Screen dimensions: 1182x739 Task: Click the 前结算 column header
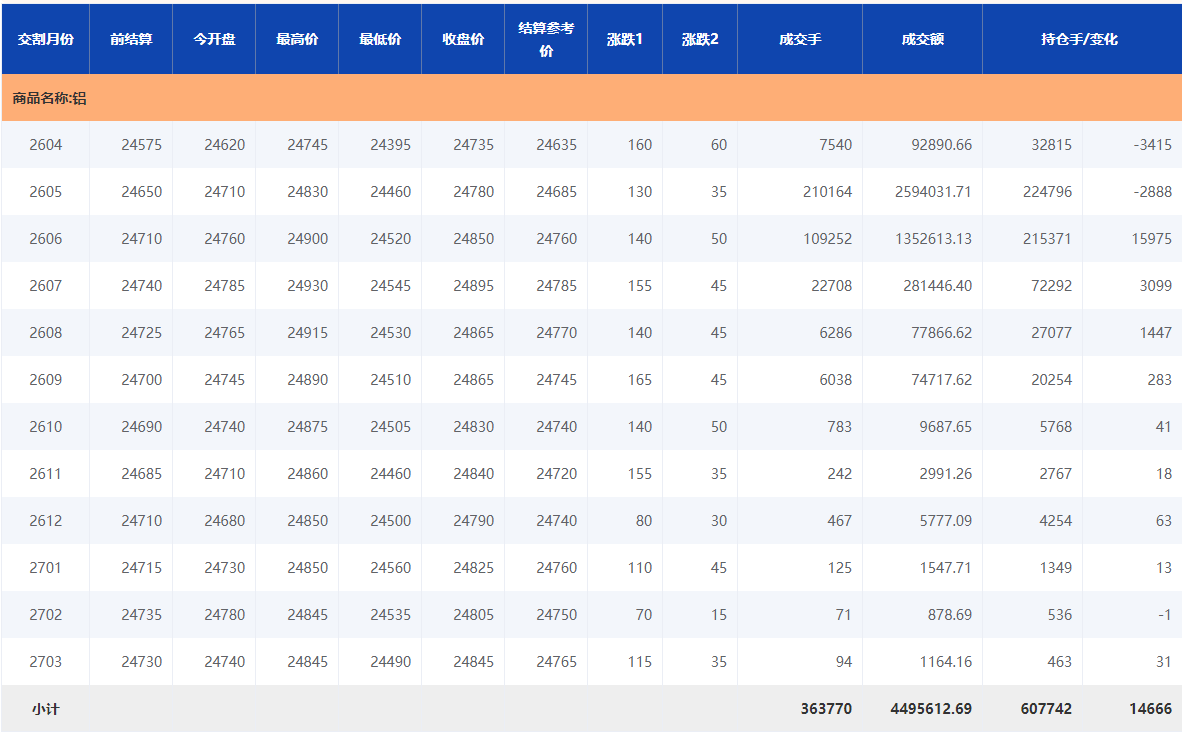coord(131,39)
